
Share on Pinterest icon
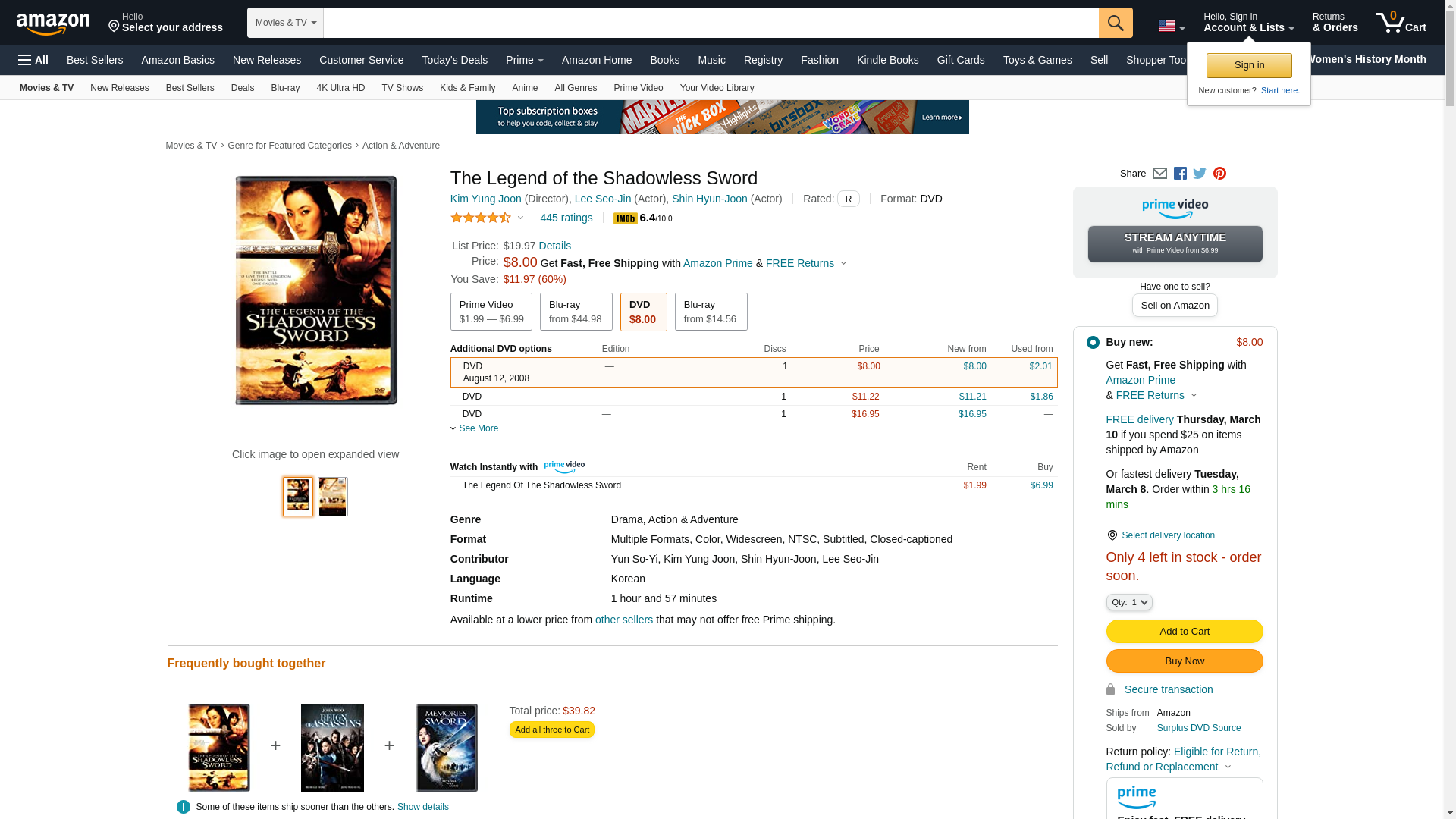coord(1219,174)
